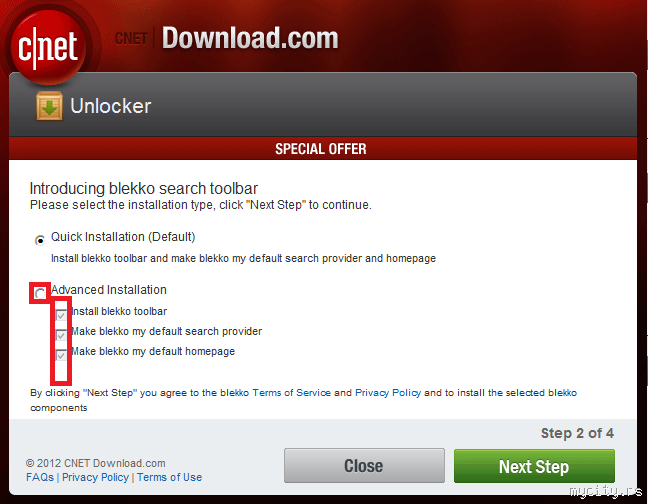The width and height of the screenshot is (648, 504).
Task: Select Quick Installation (Default) radio button
Action: (x=40, y=240)
